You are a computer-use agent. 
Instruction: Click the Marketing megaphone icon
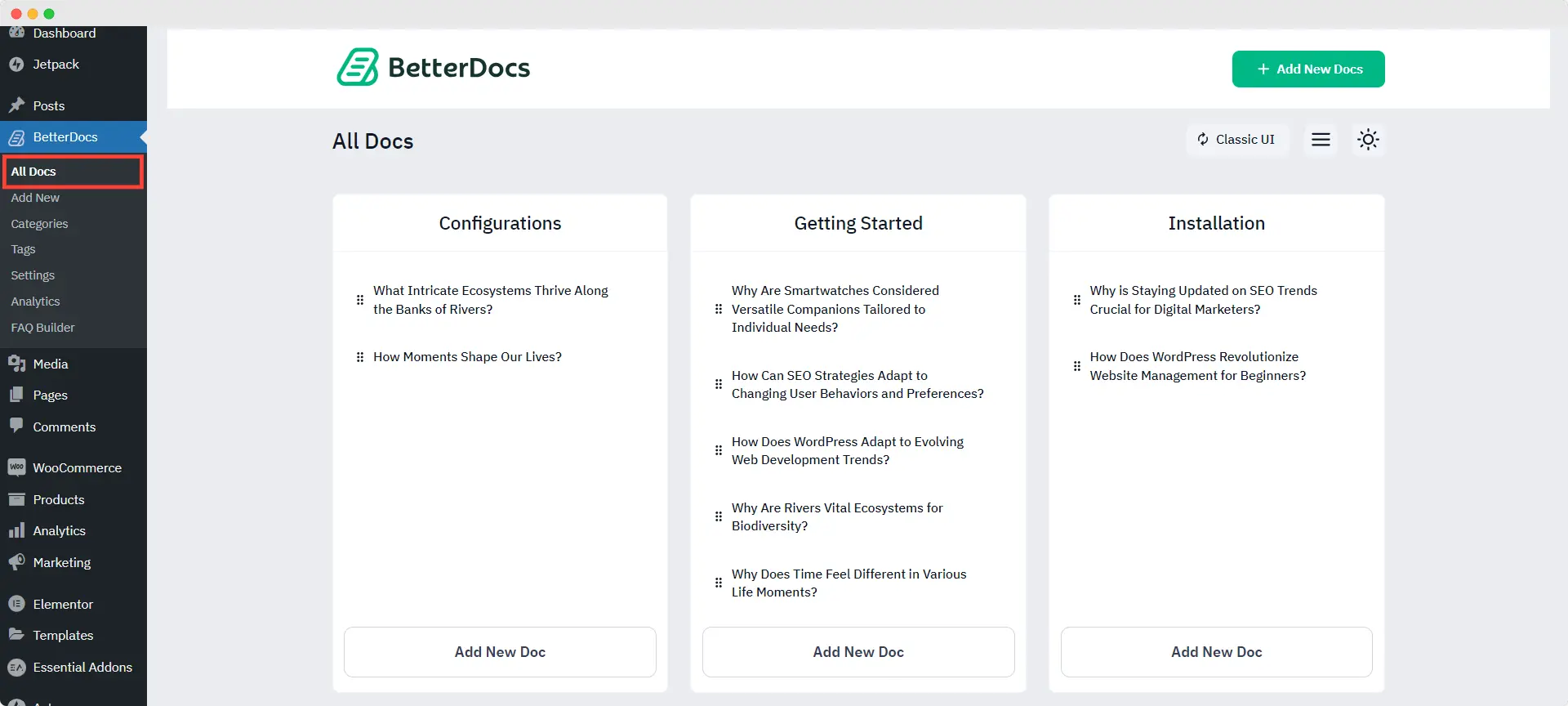(x=16, y=562)
